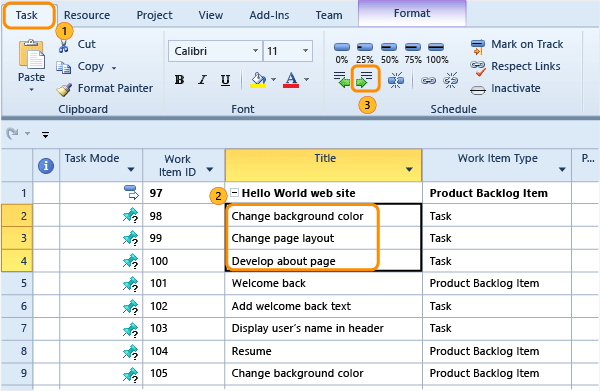Image resolution: width=600 pixels, height=391 pixels.
Task: Click the Indent Task green right arrow
Action: pyautogui.click(x=364, y=80)
